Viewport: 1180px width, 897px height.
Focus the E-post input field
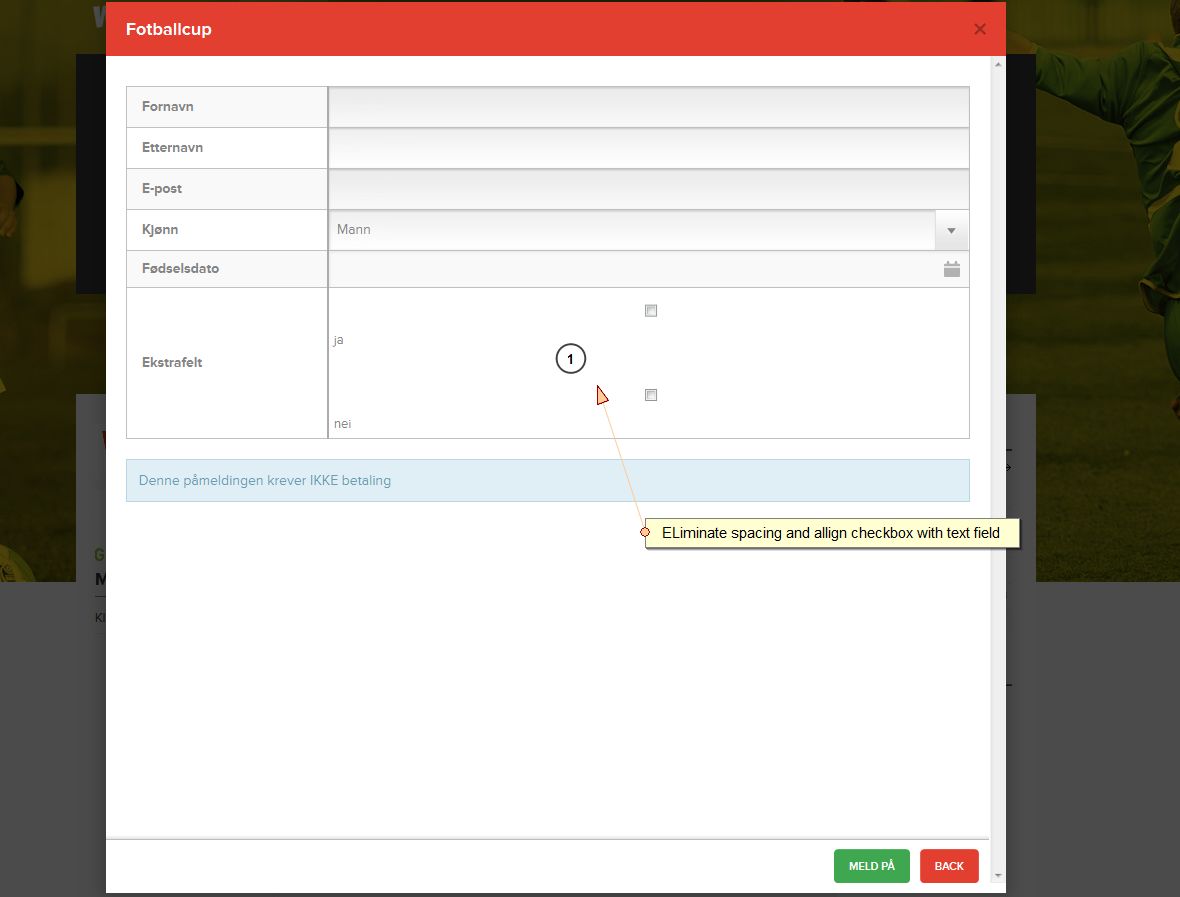pos(649,189)
